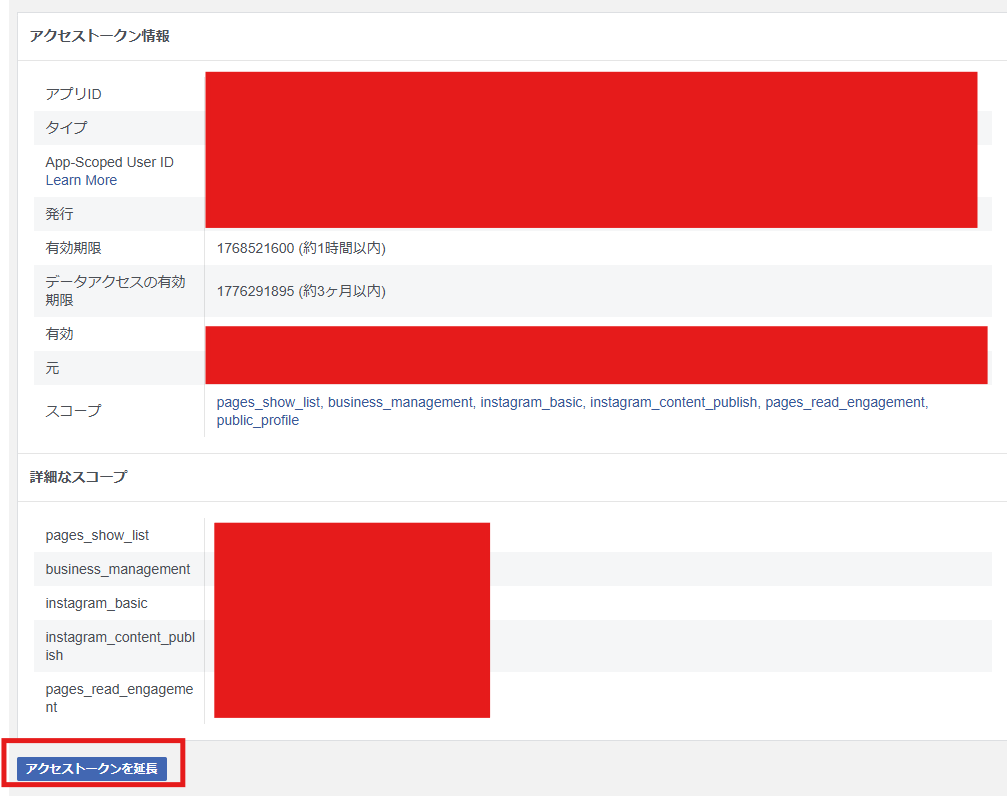1007x796 pixels.
Task: Select pages_show_list in the detailed scopes table
Action: [97, 535]
